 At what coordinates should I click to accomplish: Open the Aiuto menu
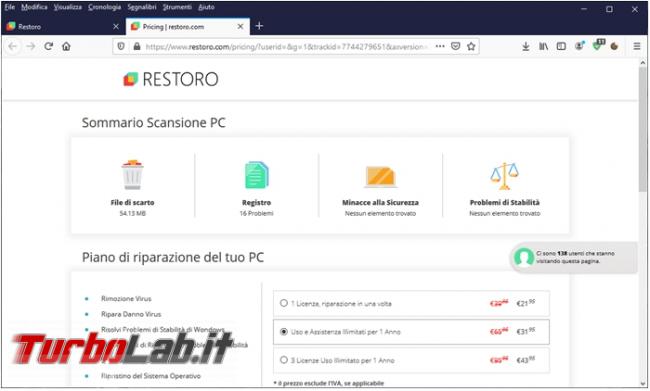click(x=206, y=7)
